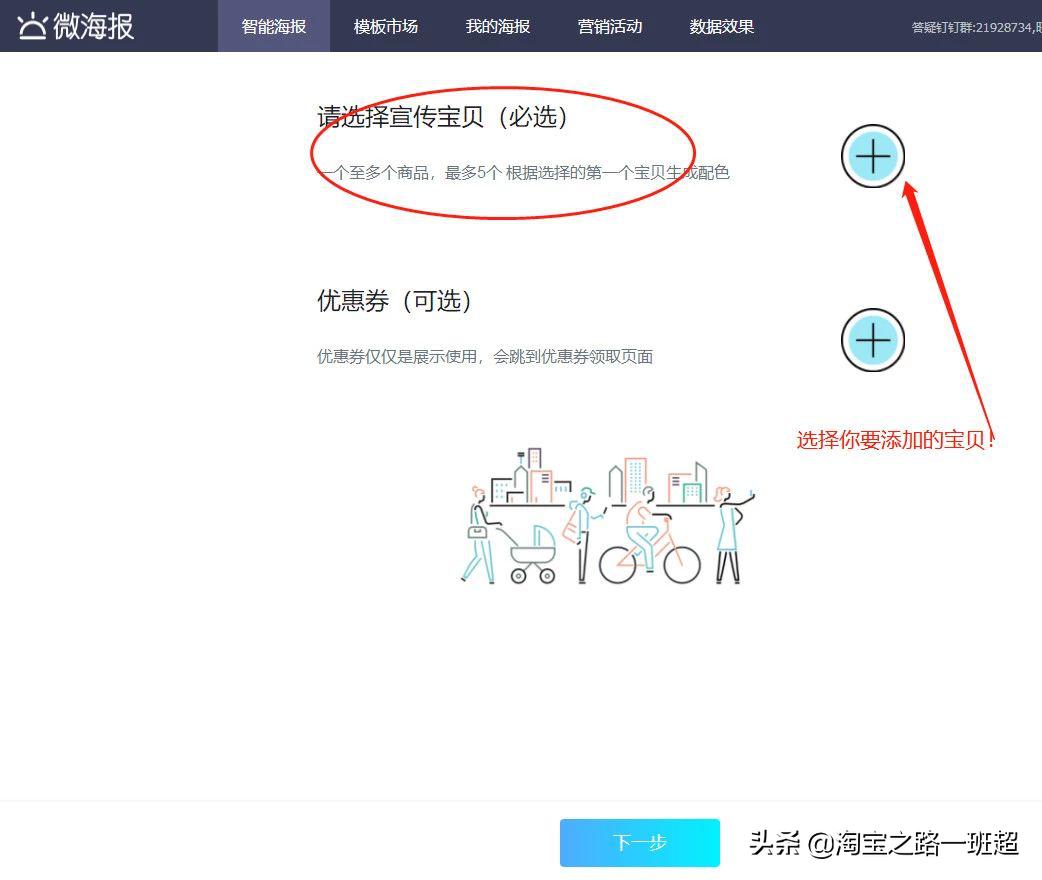1042x880 pixels.
Task: Select the 智能海报 nav item
Action: [273, 27]
